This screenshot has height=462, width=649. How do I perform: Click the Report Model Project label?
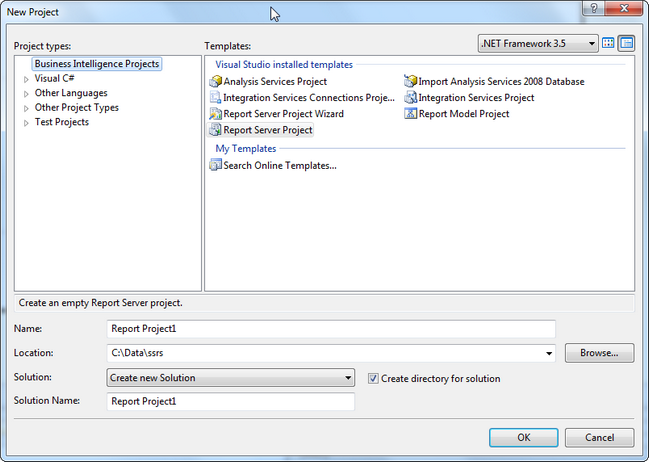[464, 114]
